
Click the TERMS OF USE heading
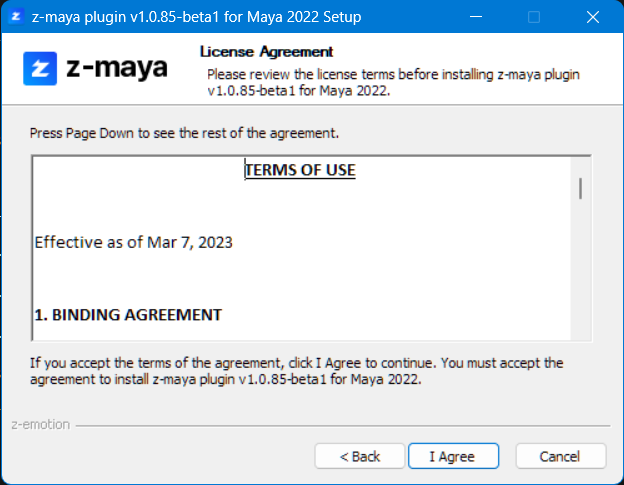(300, 170)
